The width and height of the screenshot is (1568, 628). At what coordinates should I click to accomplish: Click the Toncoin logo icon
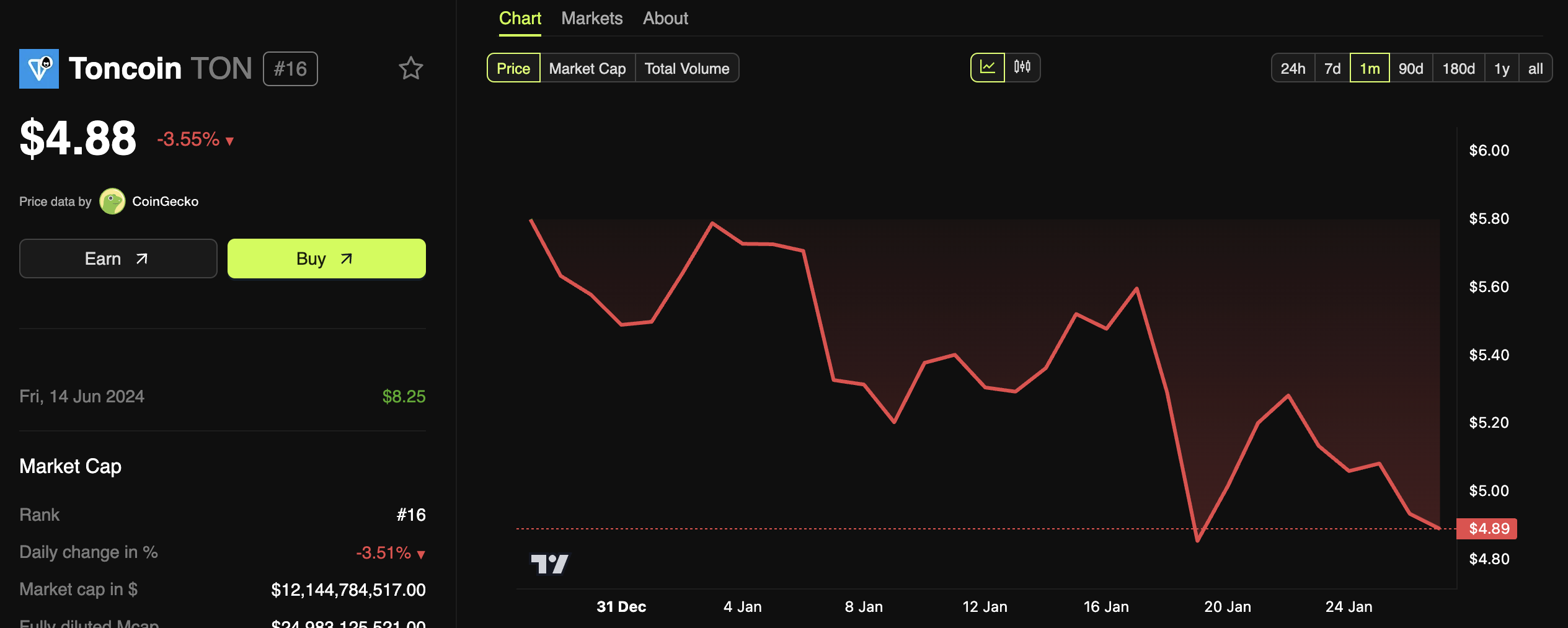(x=39, y=69)
